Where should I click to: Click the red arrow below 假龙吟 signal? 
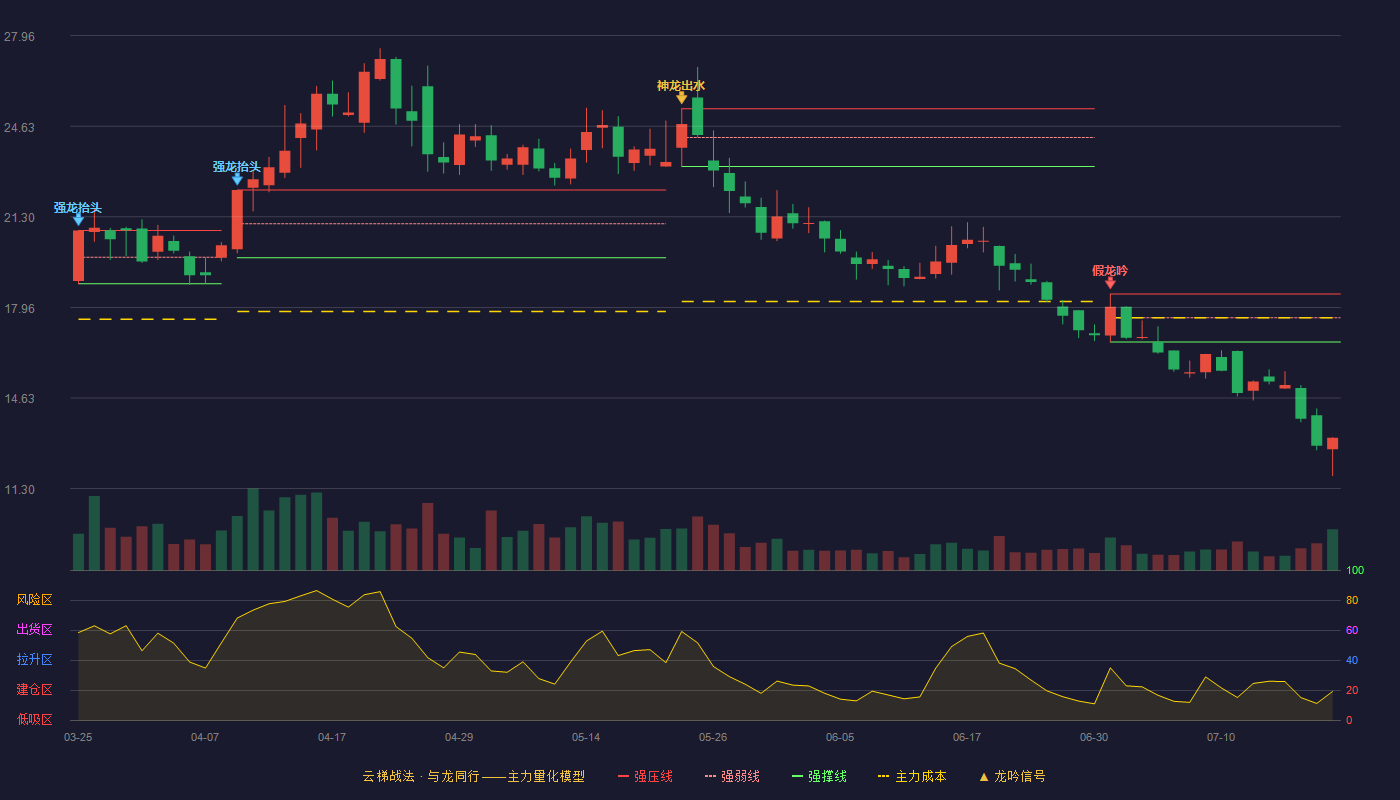click(x=1110, y=283)
